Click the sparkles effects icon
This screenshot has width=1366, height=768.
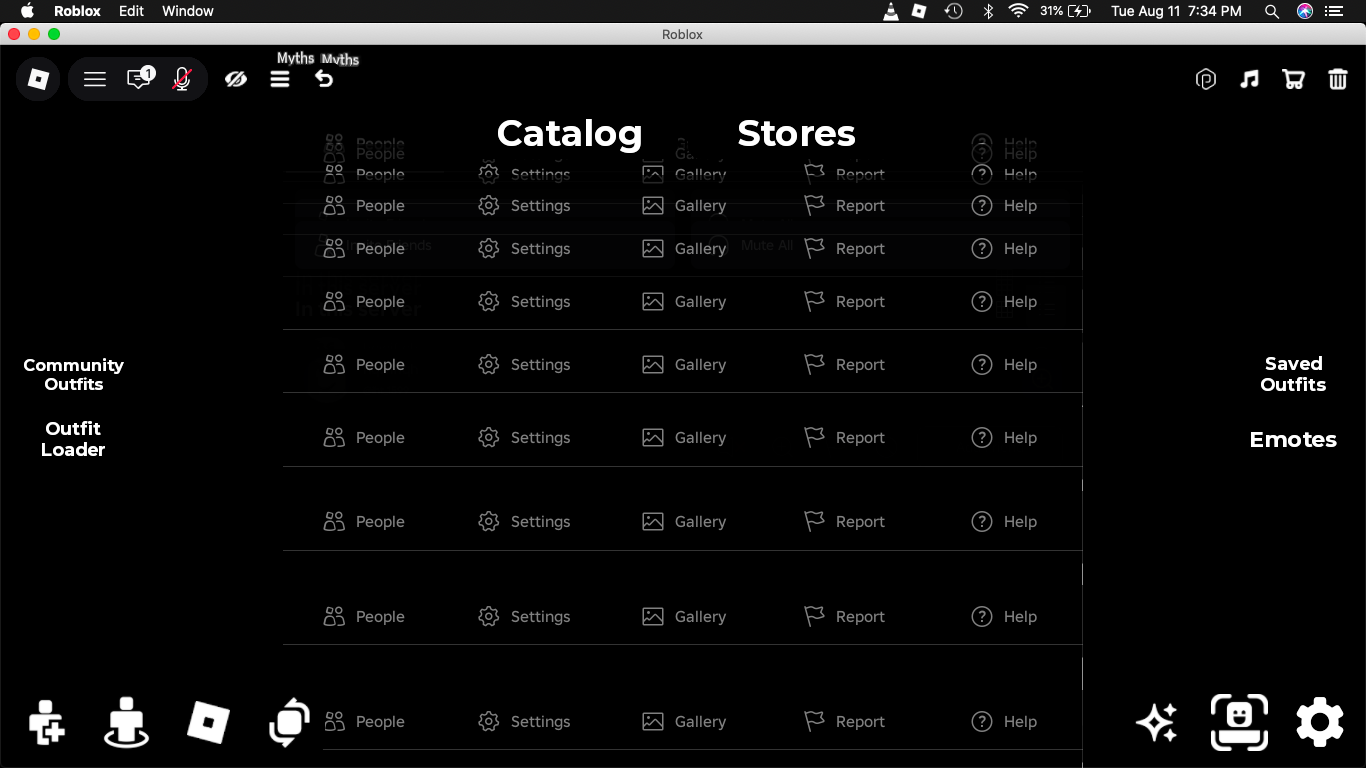pyautogui.click(x=1157, y=722)
